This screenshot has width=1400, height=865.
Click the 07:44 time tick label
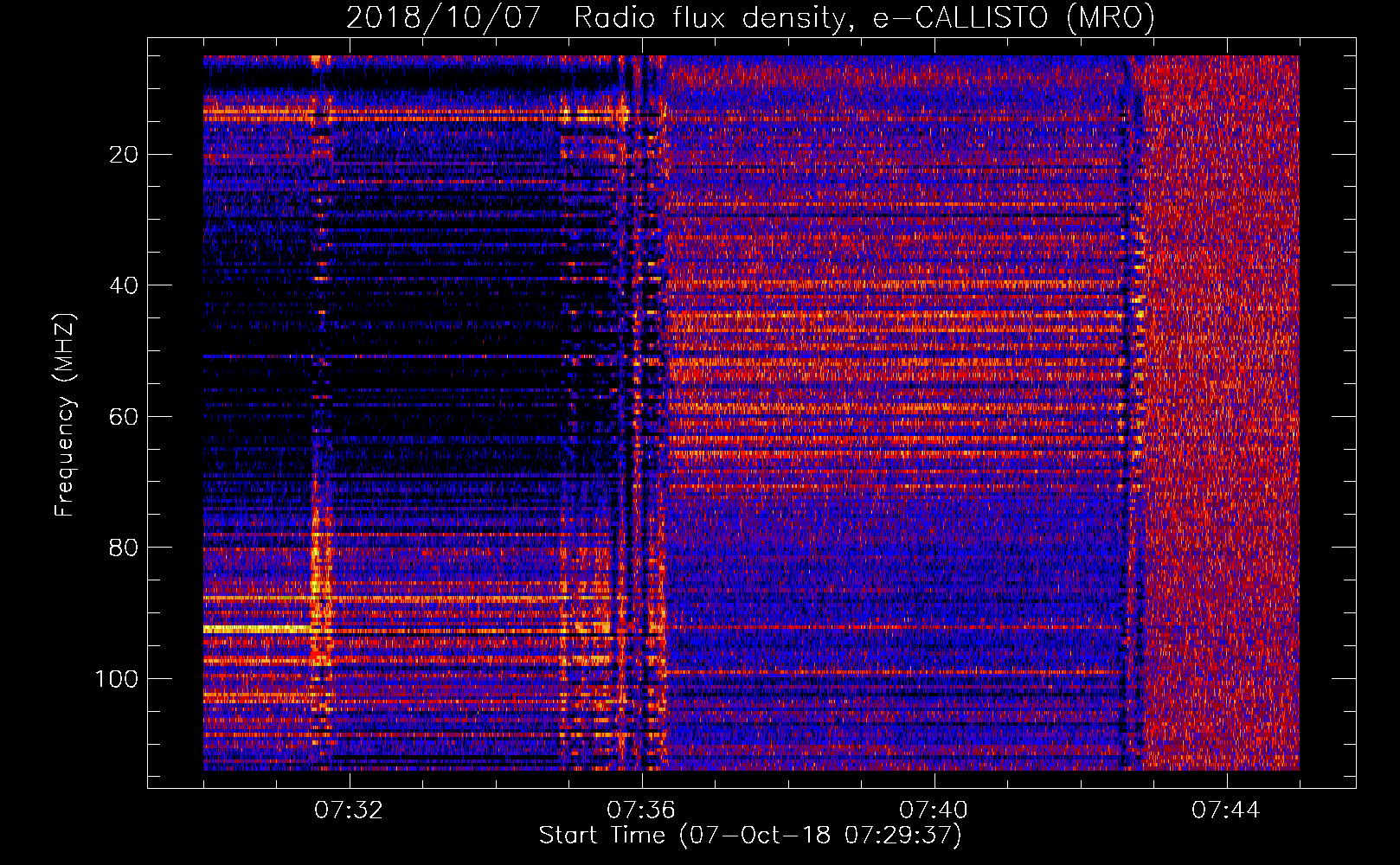1226,811
